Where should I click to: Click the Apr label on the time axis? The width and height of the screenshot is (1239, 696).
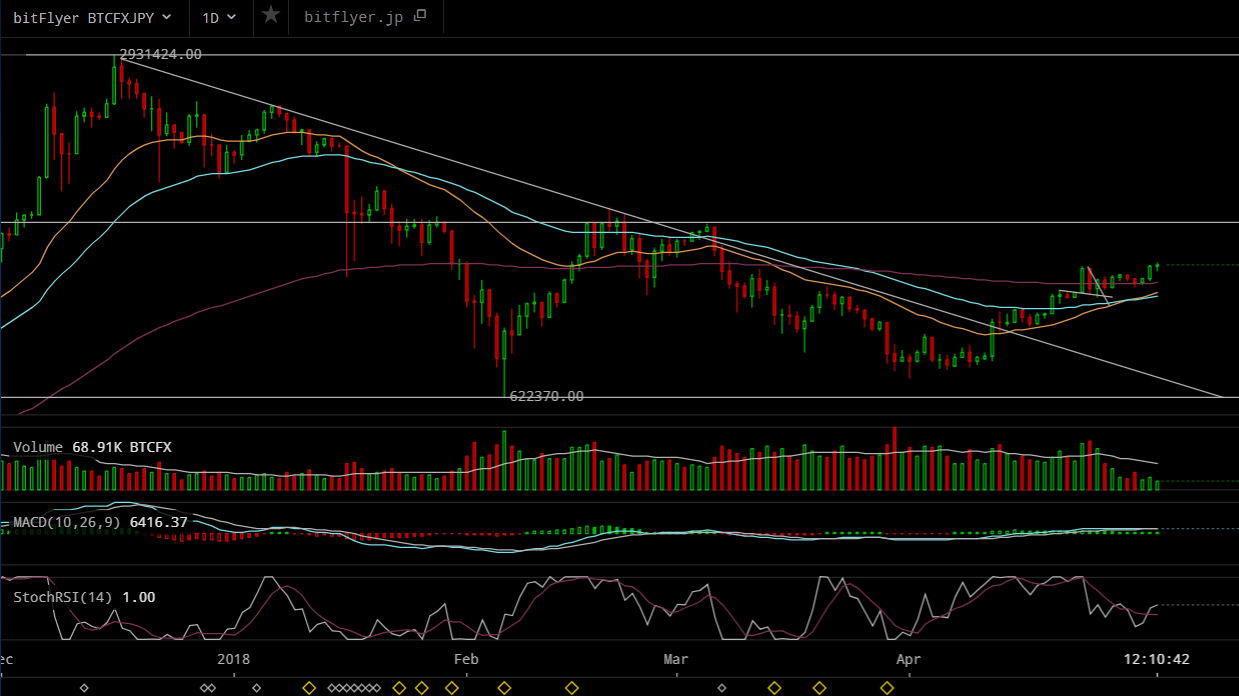click(908, 660)
